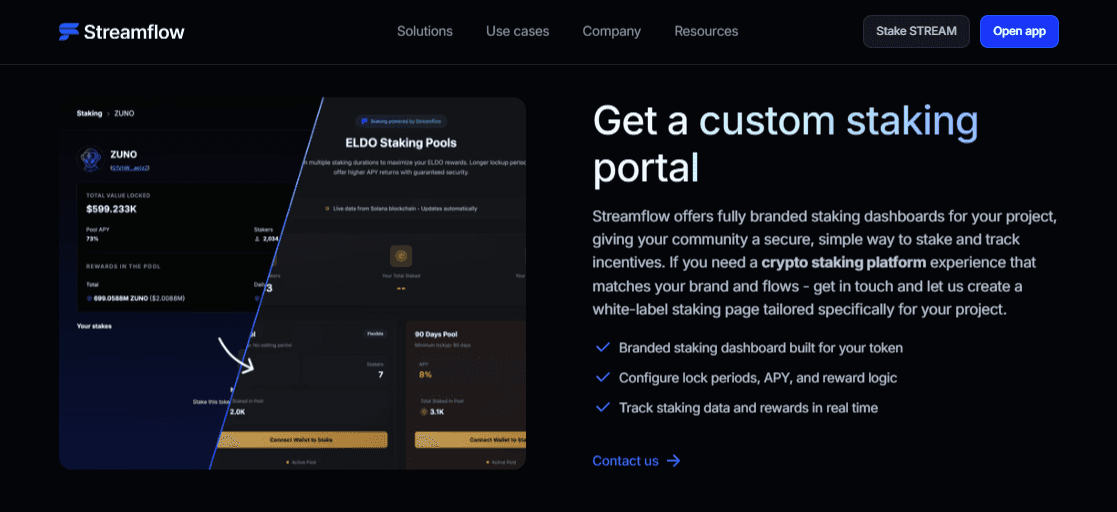Click the 3.1K total staked value
The image size is (1117, 512).
[436, 412]
